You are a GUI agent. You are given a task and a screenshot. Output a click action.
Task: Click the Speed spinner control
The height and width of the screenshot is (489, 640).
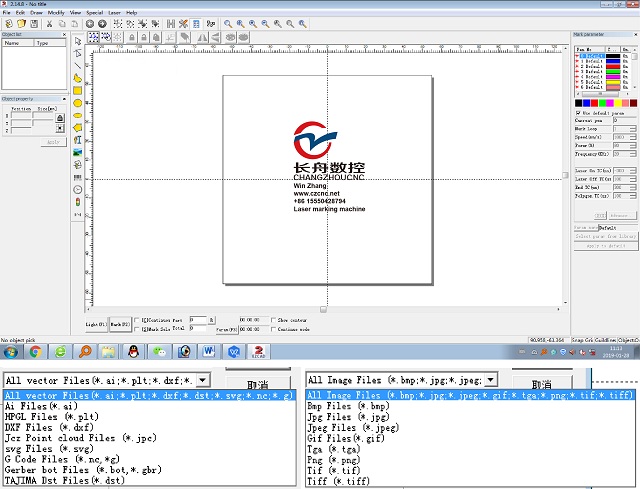point(633,137)
